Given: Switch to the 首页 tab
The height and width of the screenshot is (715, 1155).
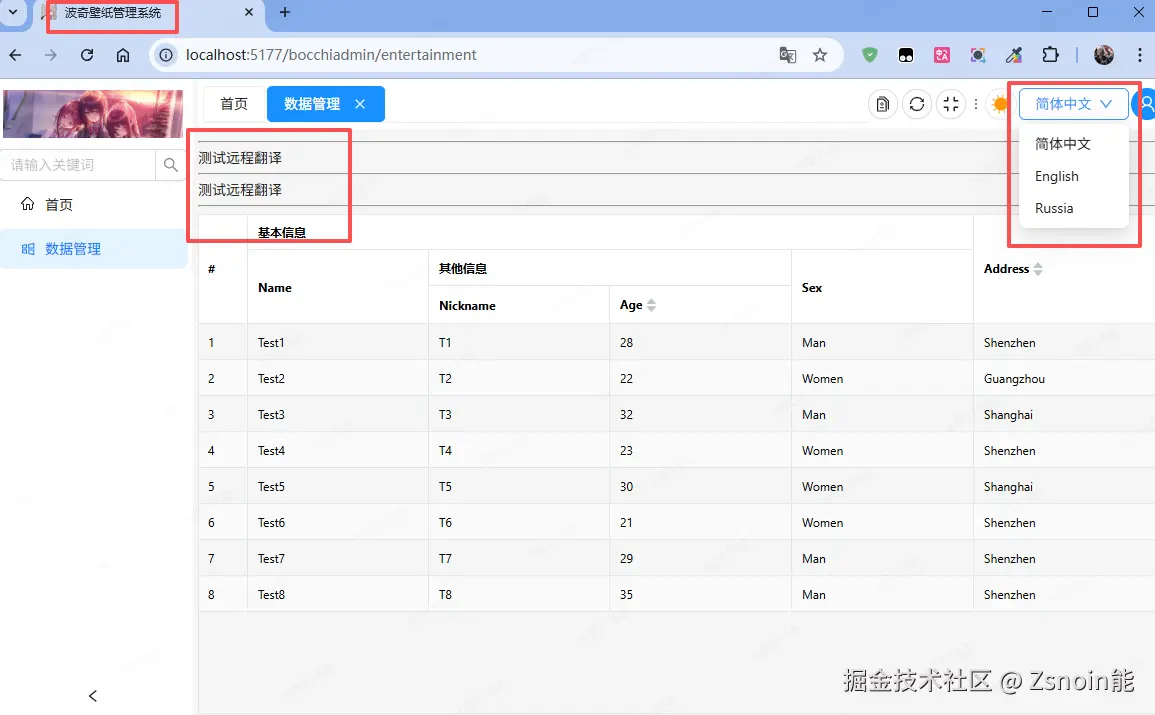Looking at the screenshot, I should (234, 104).
